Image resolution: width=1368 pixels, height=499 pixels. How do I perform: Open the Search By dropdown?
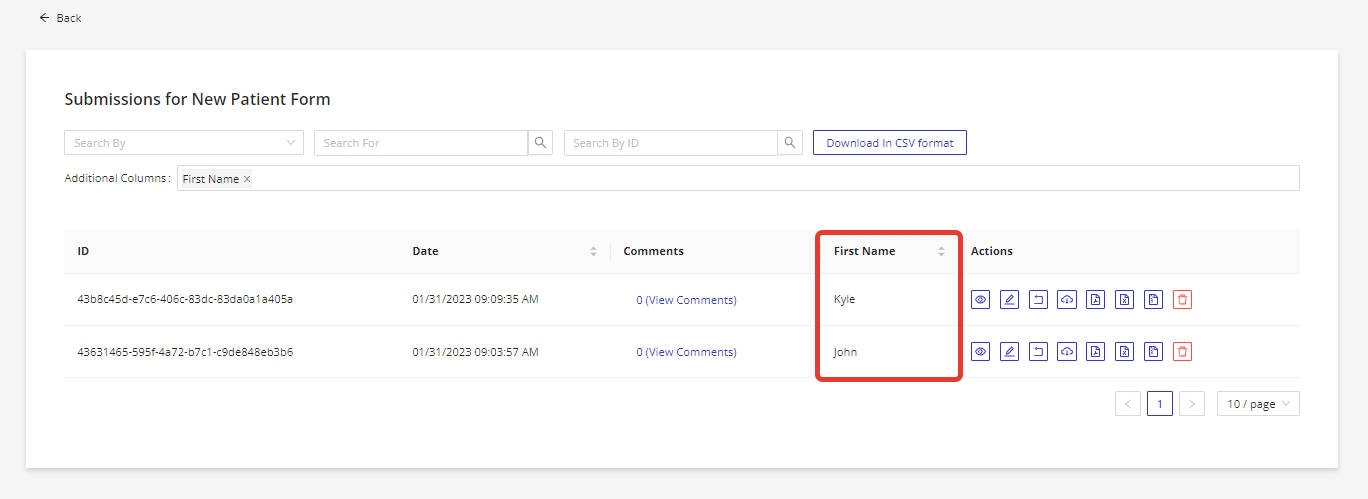click(x=184, y=143)
